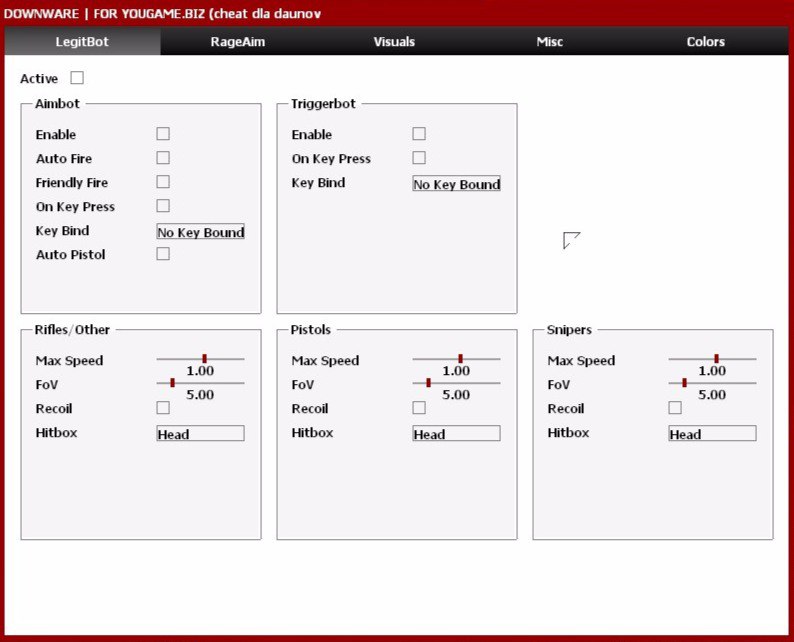Switch to the RageAim tab

point(237,42)
